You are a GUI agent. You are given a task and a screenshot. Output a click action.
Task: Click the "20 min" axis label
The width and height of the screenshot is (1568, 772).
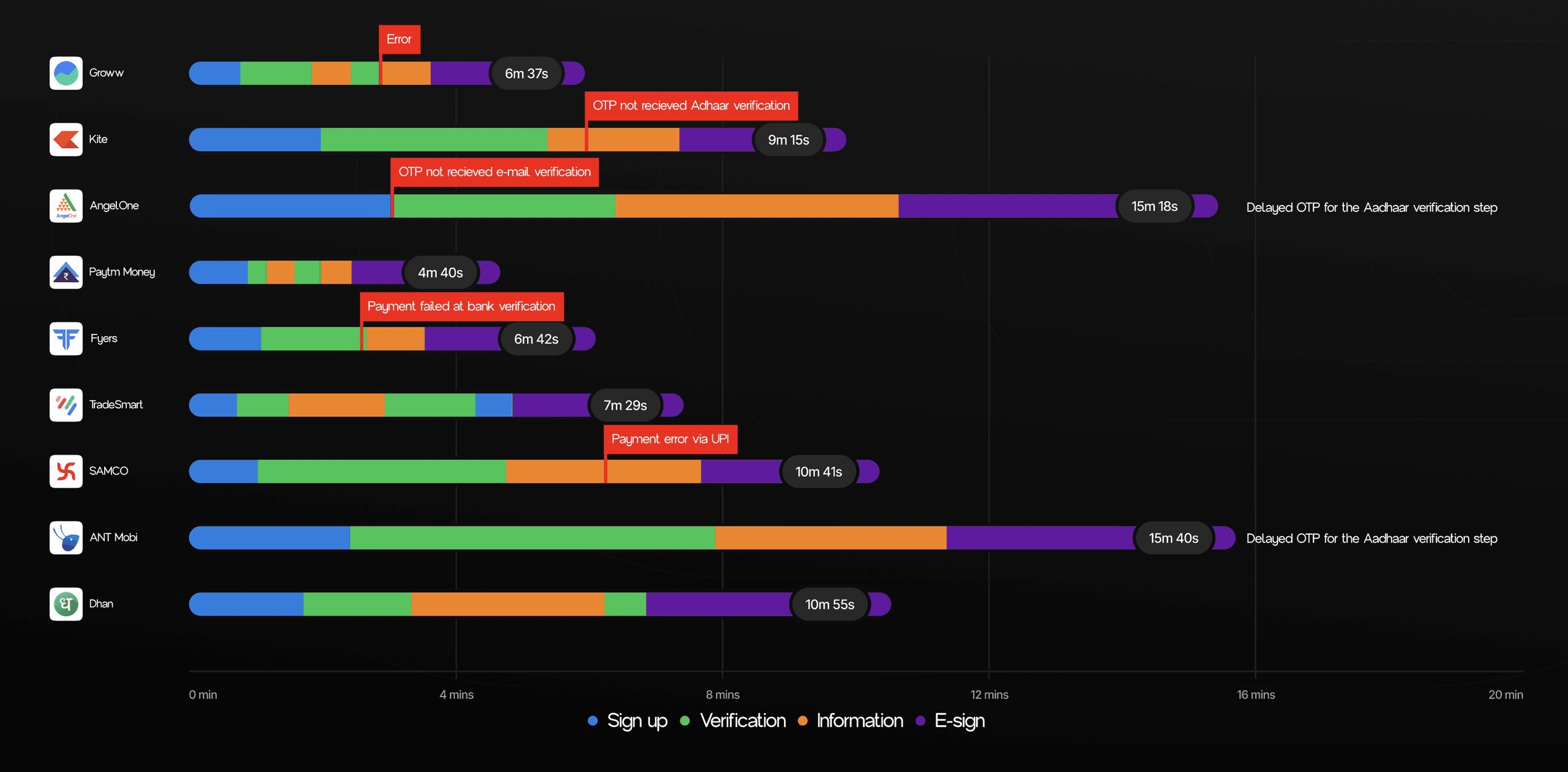coord(1505,694)
